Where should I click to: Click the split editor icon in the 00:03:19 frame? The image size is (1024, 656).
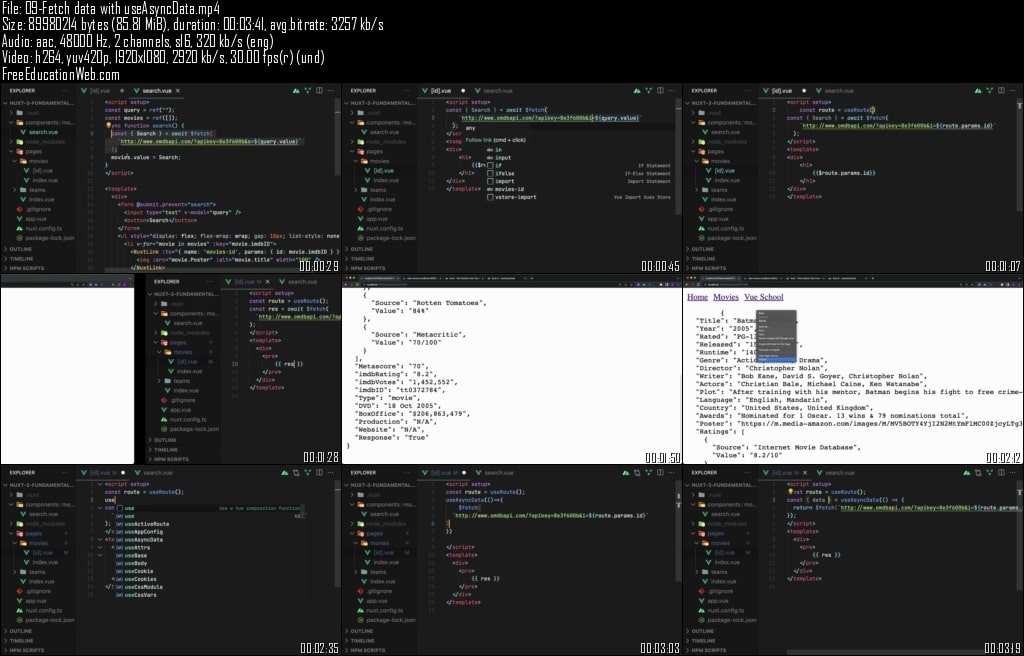(1001, 473)
